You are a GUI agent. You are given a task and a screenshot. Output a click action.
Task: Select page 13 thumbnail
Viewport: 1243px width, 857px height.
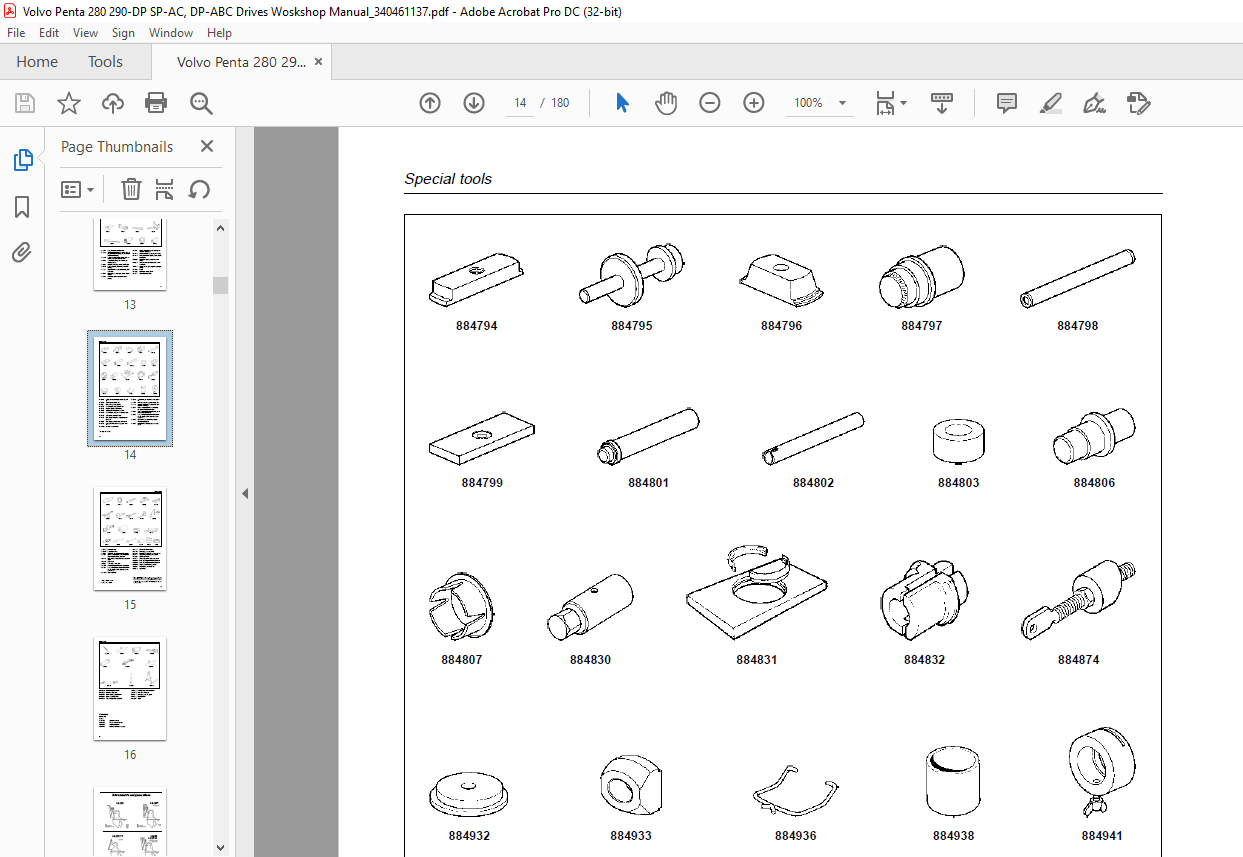pos(130,255)
